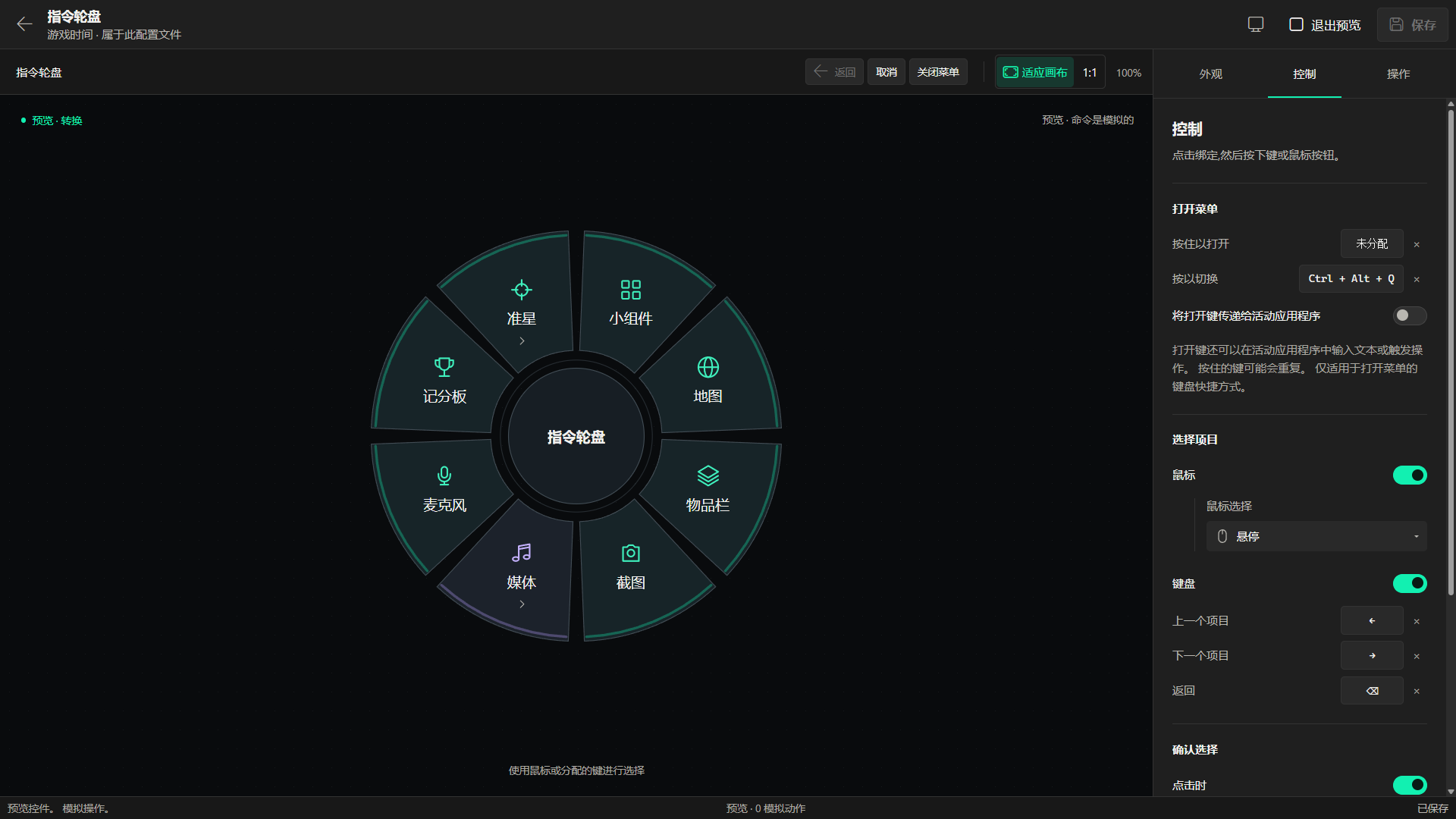Turn off the 点击时 confirm toggle
The image size is (1456, 819).
coord(1410,785)
